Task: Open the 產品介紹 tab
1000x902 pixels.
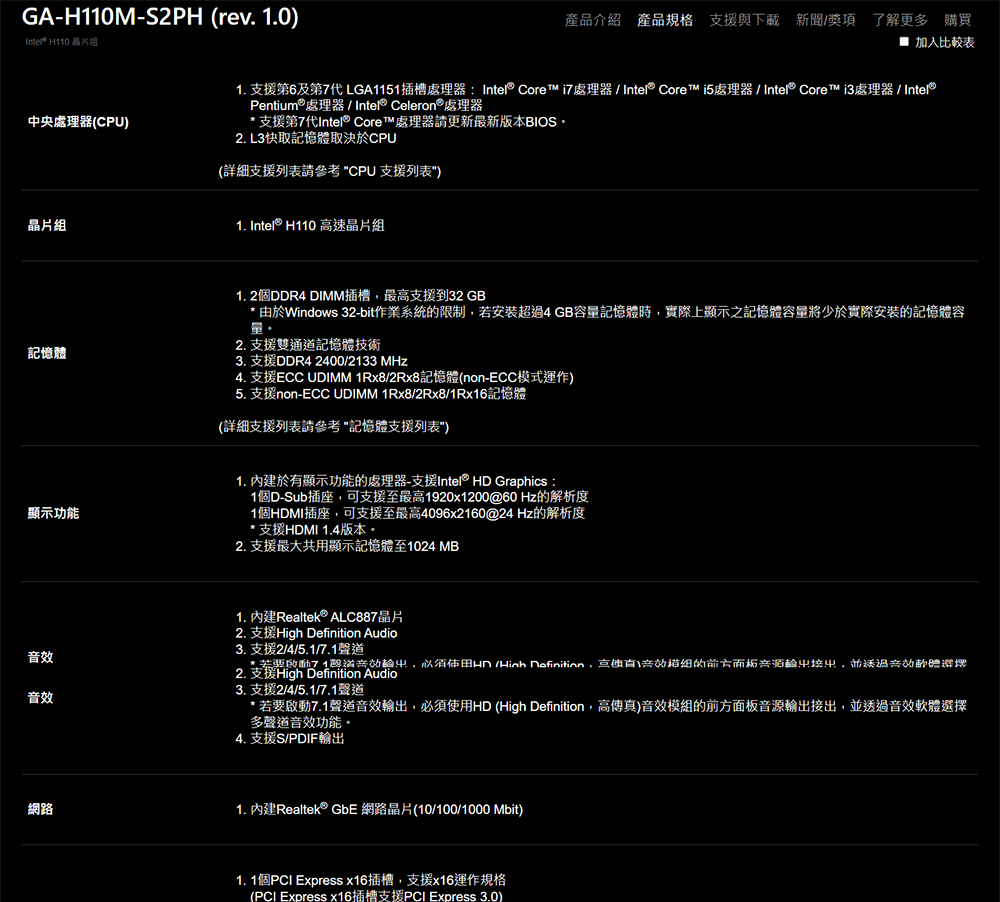Action: click(592, 20)
